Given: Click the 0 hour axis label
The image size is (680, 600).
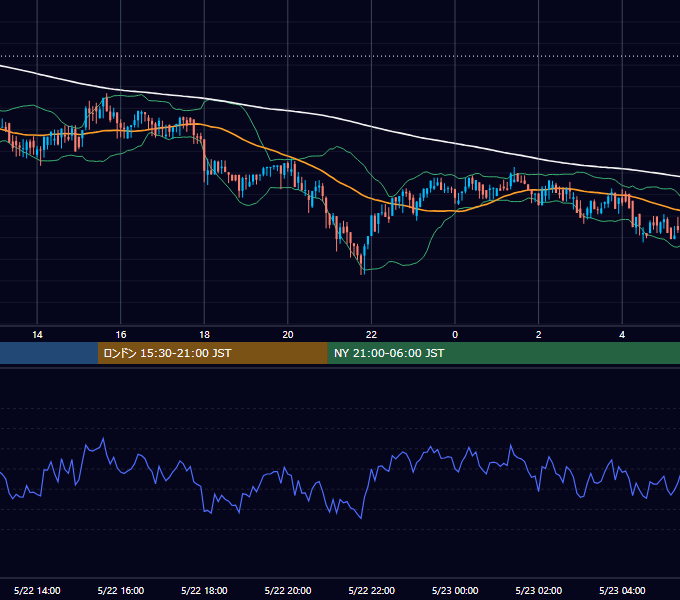Looking at the screenshot, I should coord(455,335).
